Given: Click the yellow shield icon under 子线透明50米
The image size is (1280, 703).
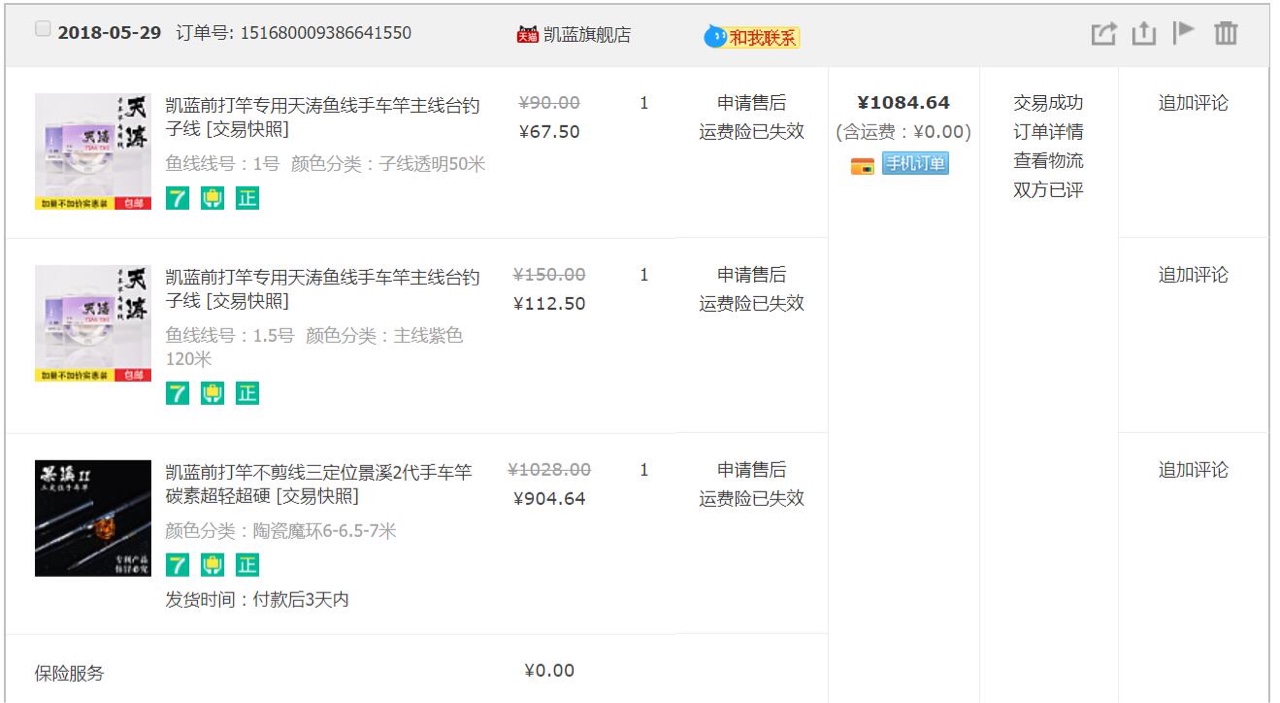Looking at the screenshot, I should click(x=212, y=198).
